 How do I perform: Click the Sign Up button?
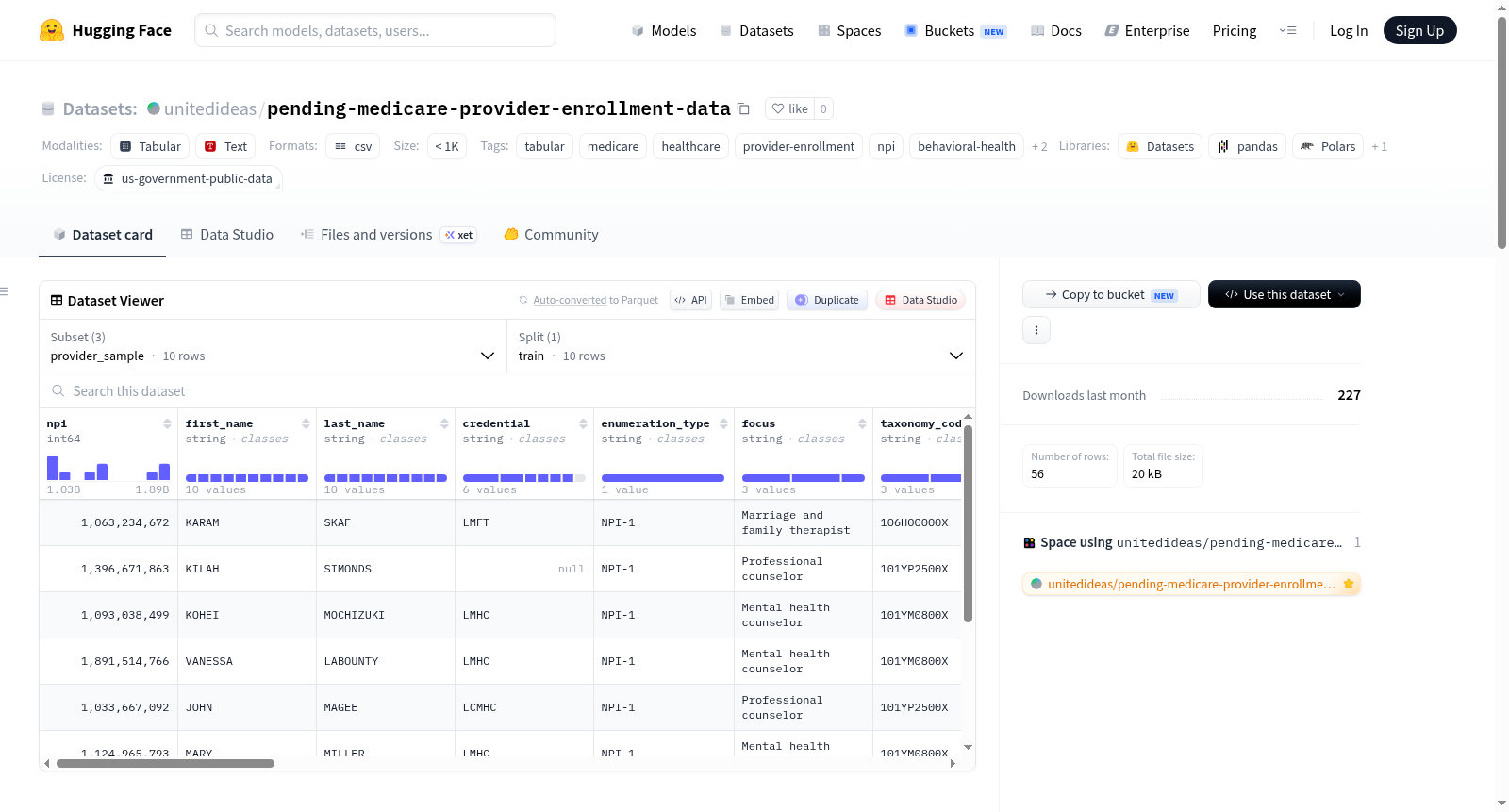tap(1419, 30)
